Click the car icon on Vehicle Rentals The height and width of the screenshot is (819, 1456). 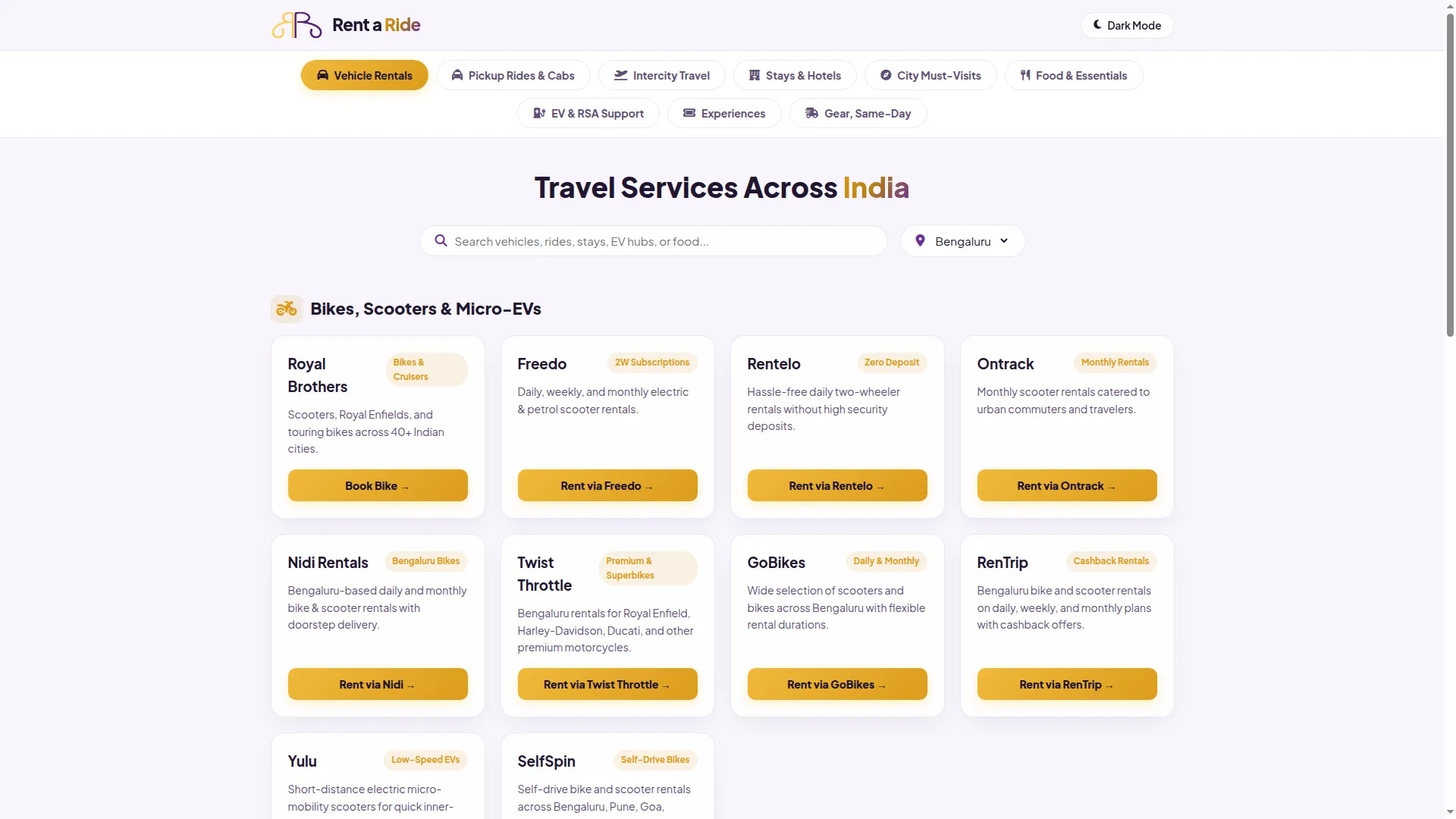[322, 75]
